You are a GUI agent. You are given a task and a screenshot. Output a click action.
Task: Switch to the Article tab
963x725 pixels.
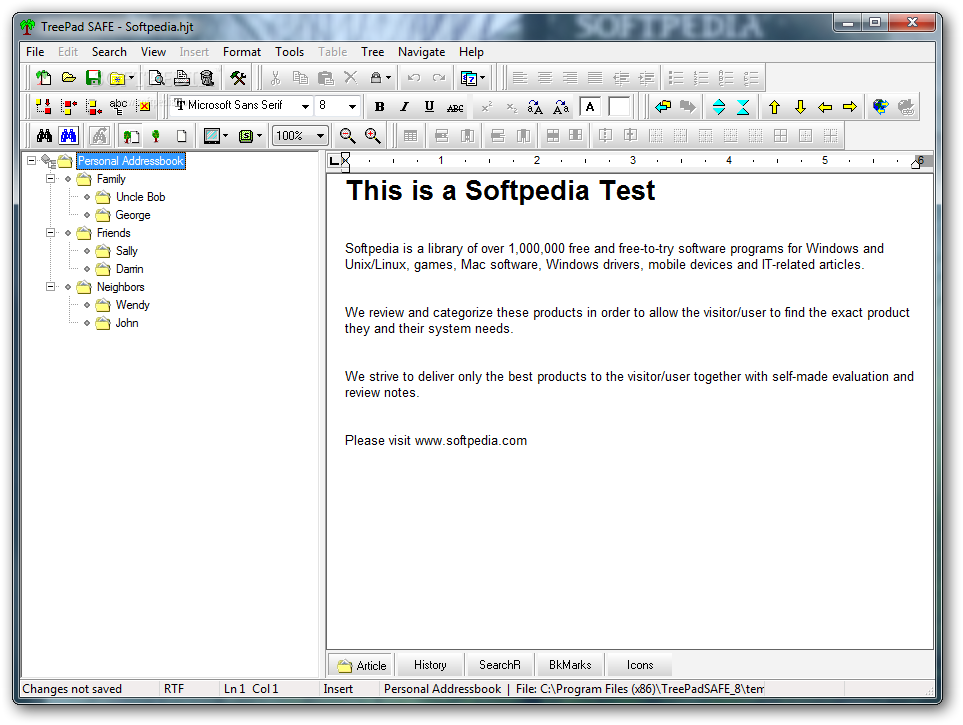pos(361,665)
